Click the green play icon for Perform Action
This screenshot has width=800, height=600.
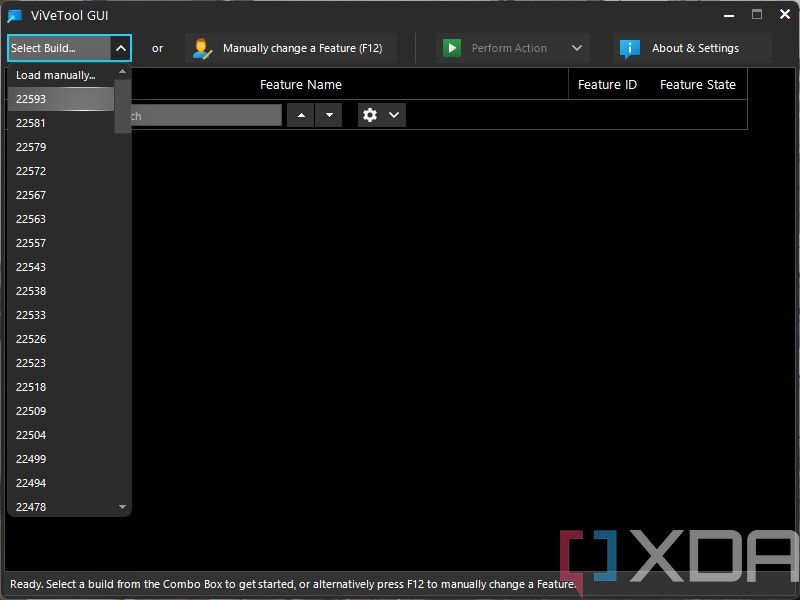click(452, 48)
